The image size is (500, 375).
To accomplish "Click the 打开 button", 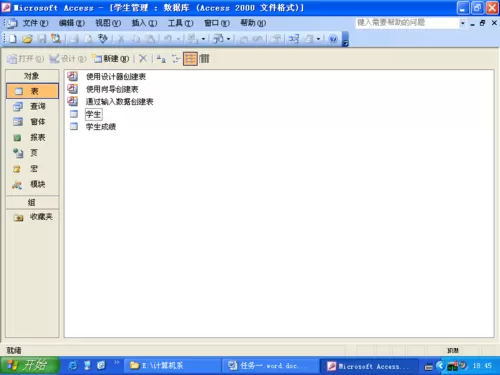I will click(25, 59).
